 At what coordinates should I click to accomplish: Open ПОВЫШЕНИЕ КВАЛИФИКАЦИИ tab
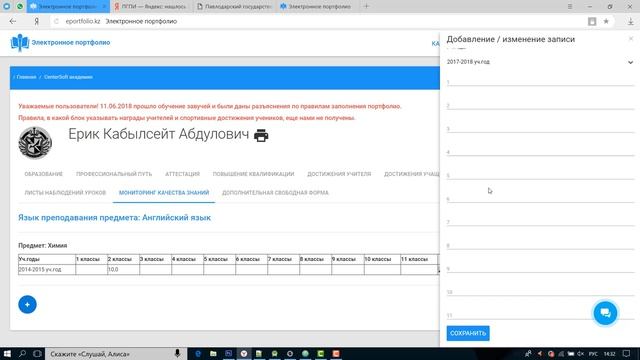[x=253, y=174]
